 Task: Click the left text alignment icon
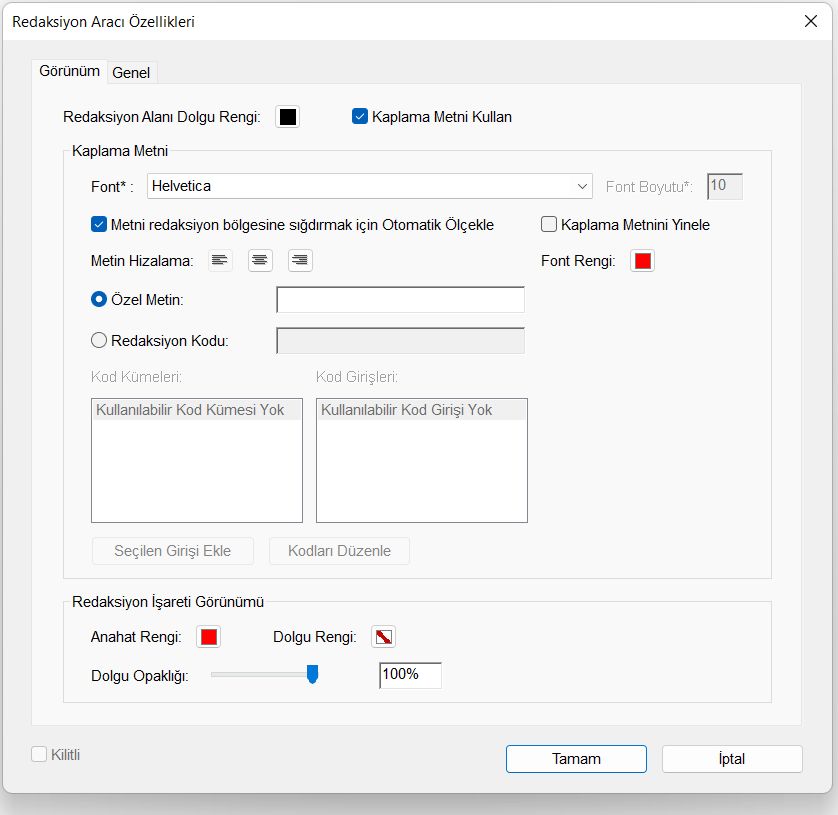pyautogui.click(x=220, y=261)
